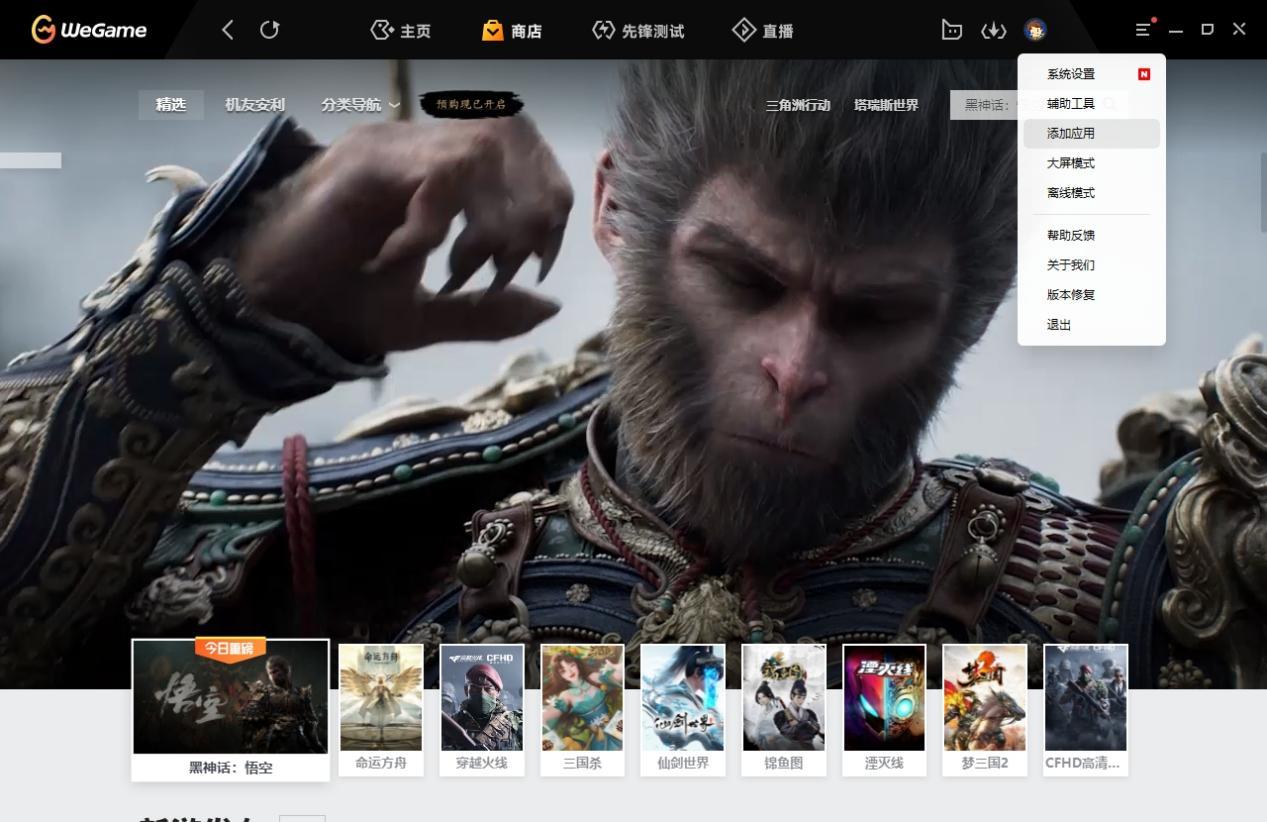Select the 精选 featured tab
Screen dimensions: 1267x822
click(x=171, y=105)
